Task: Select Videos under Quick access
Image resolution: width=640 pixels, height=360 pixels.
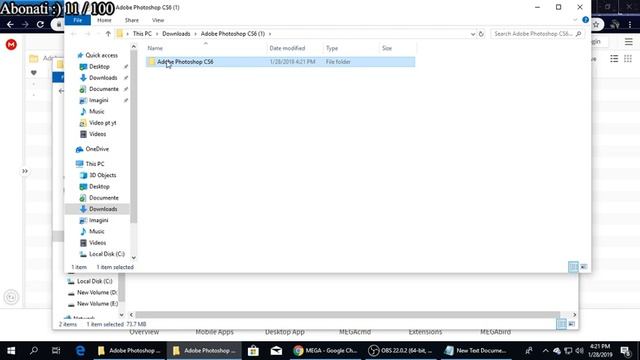Action: [x=98, y=134]
